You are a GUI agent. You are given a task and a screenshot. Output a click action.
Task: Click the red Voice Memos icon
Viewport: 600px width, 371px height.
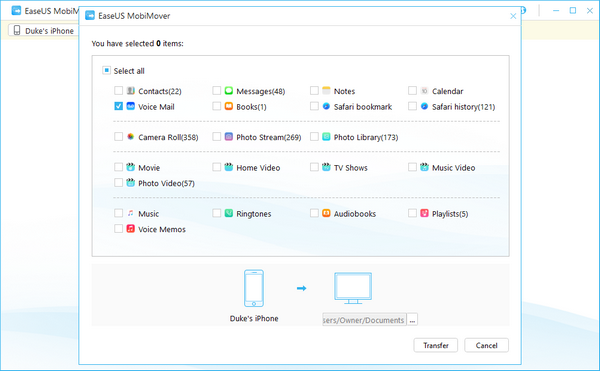tap(130, 229)
